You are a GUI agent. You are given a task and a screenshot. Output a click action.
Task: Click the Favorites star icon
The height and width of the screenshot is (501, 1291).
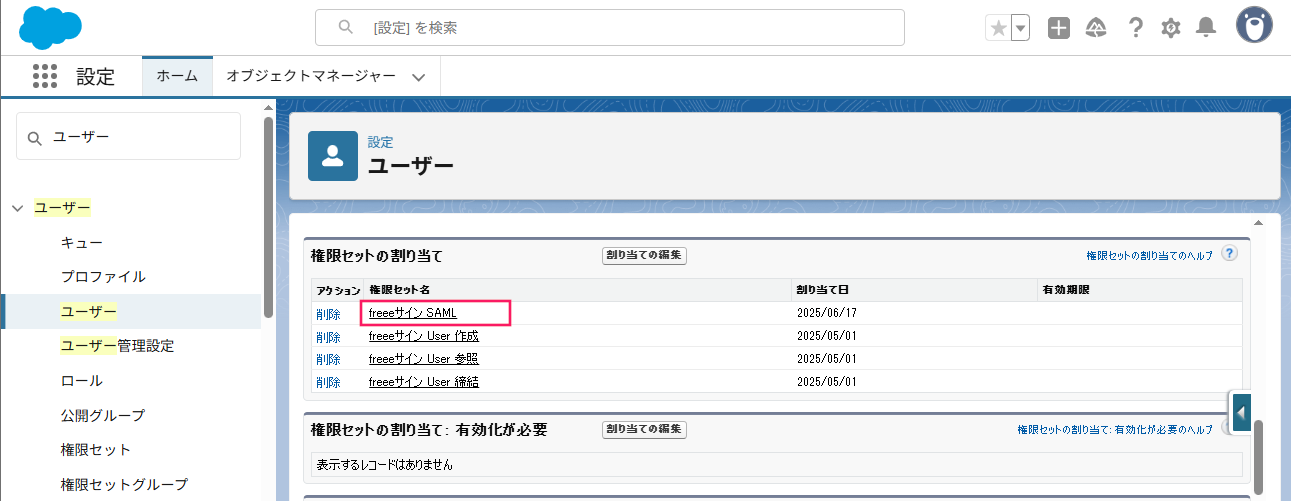pyautogui.click(x=998, y=28)
